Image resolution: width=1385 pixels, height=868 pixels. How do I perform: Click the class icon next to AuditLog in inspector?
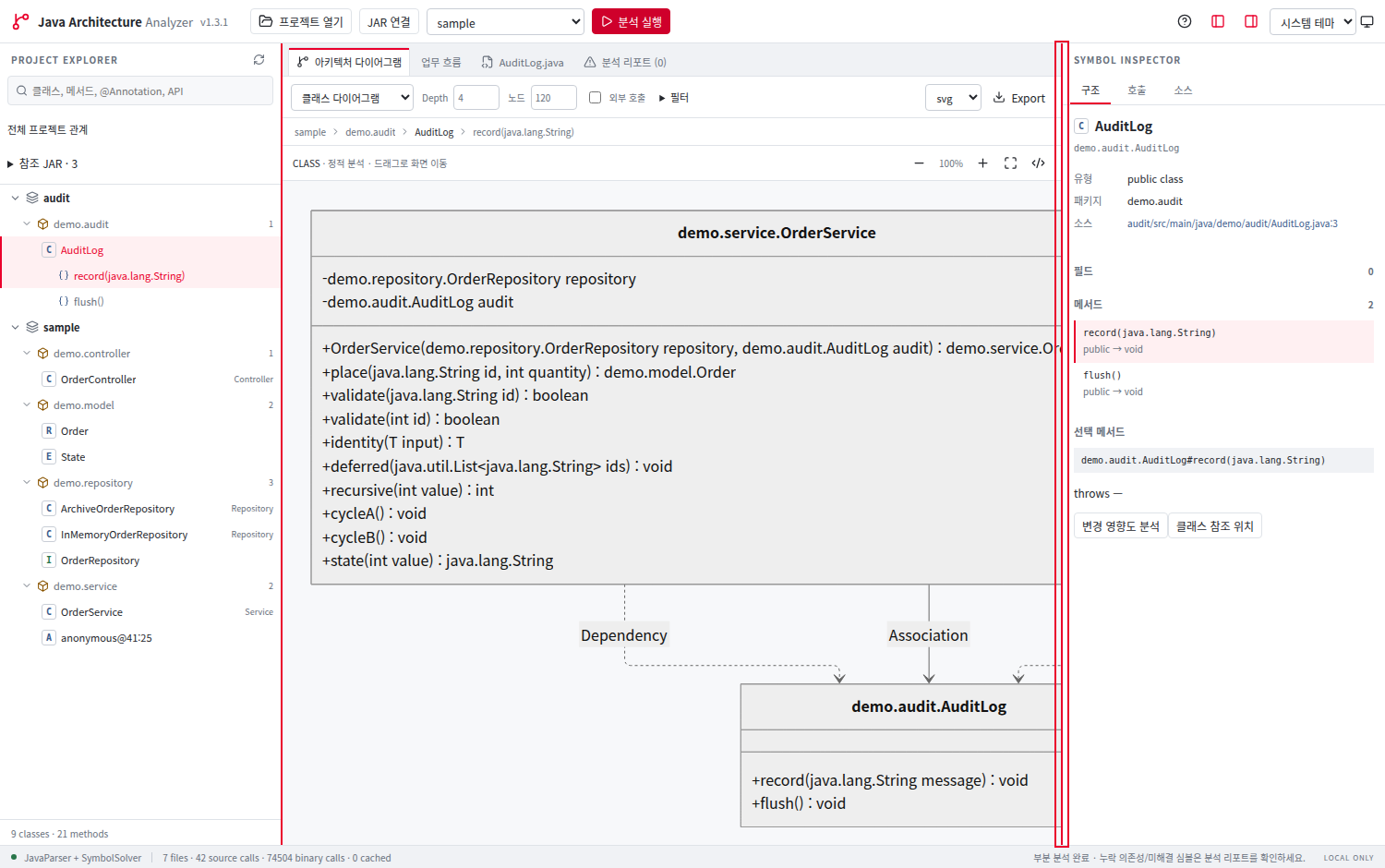(1081, 126)
